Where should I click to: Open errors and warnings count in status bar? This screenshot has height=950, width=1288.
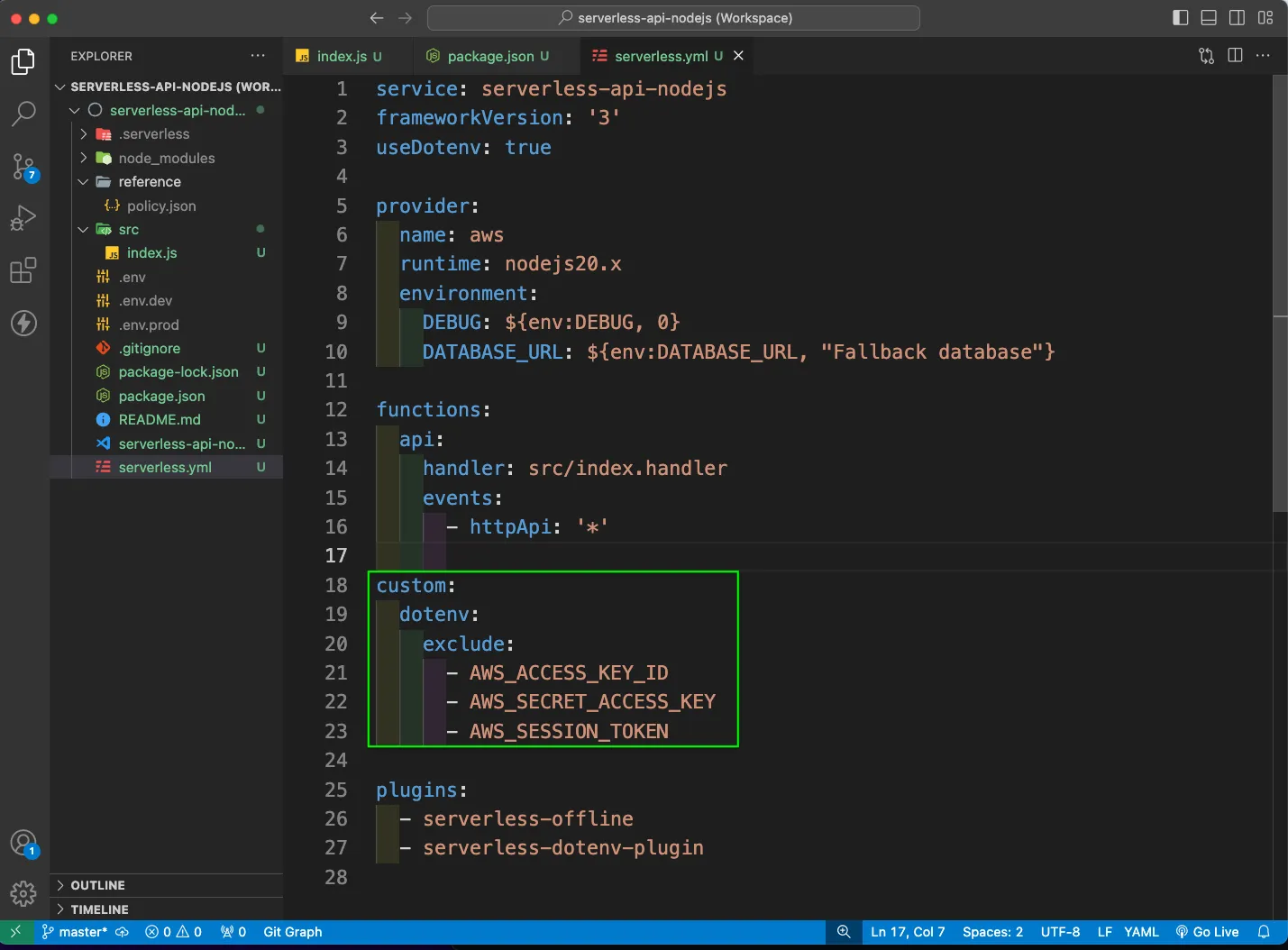[173, 932]
